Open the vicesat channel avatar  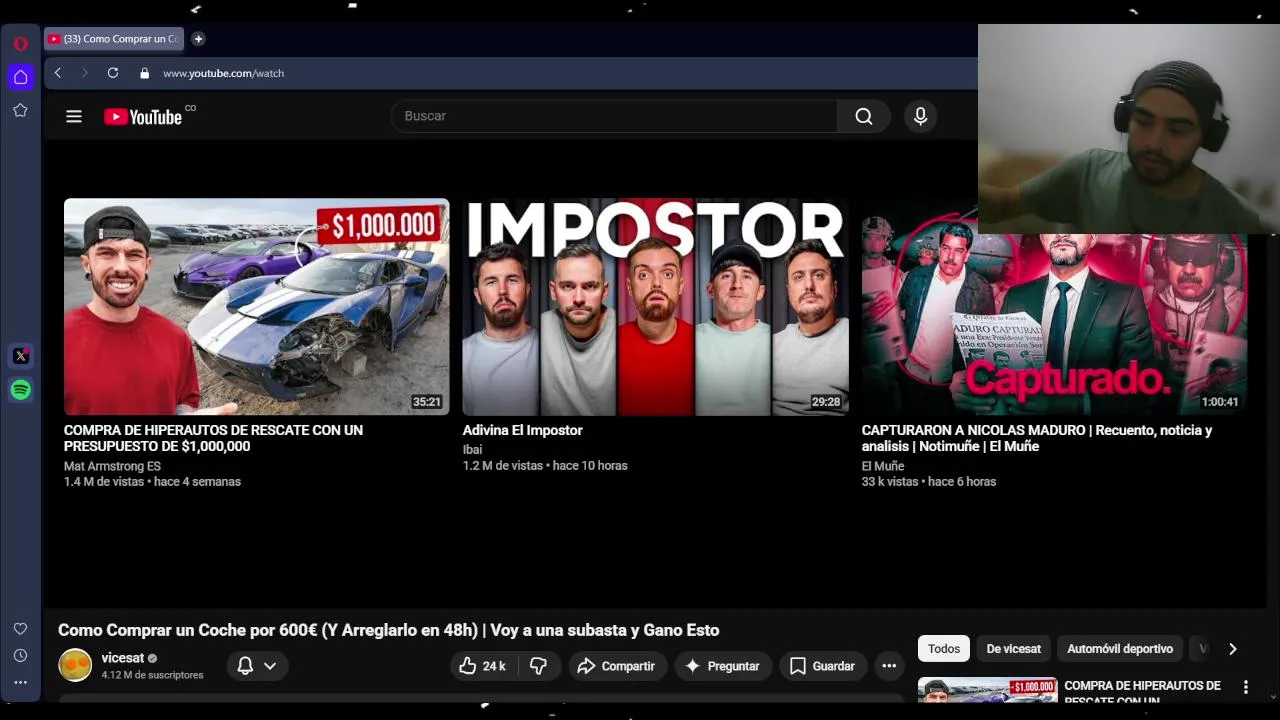(x=75, y=665)
